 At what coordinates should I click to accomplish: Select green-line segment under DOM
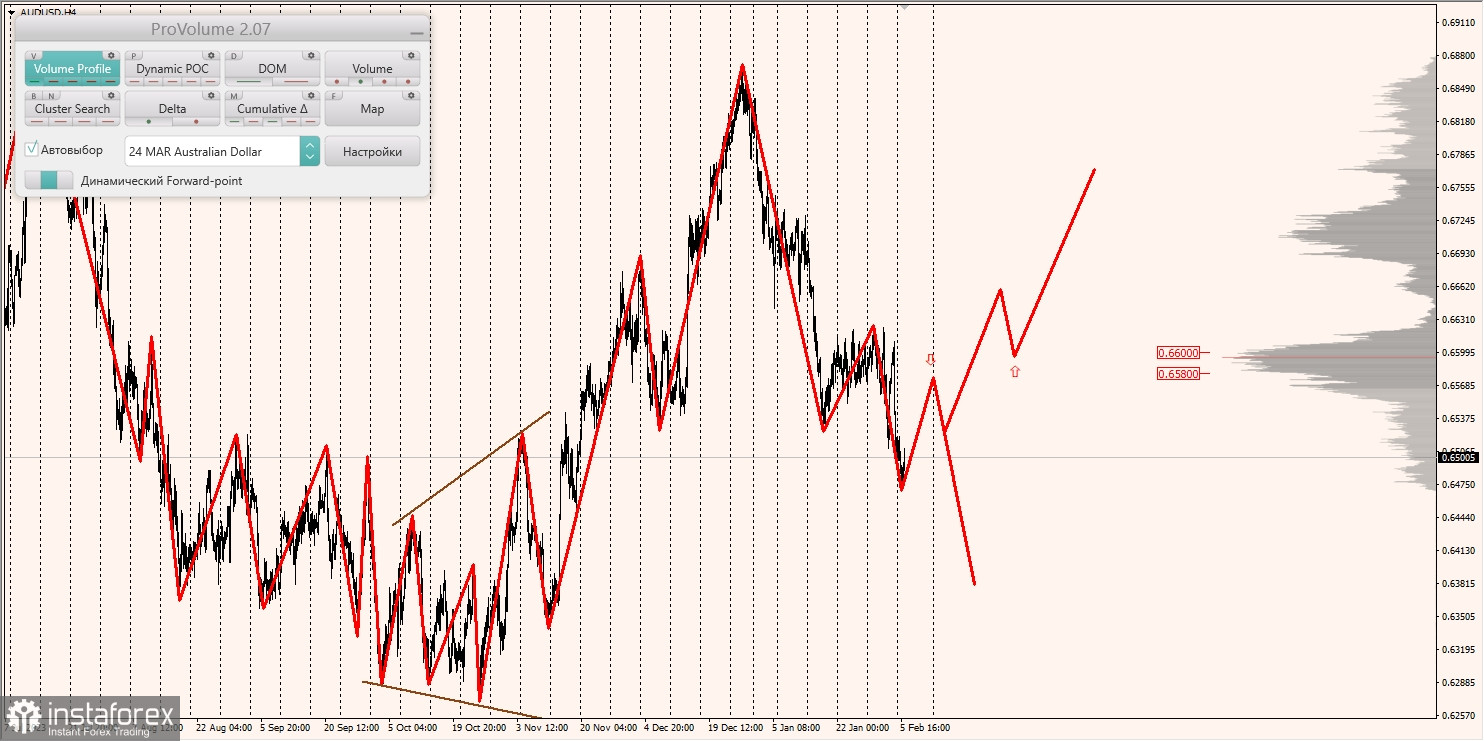pos(248,82)
